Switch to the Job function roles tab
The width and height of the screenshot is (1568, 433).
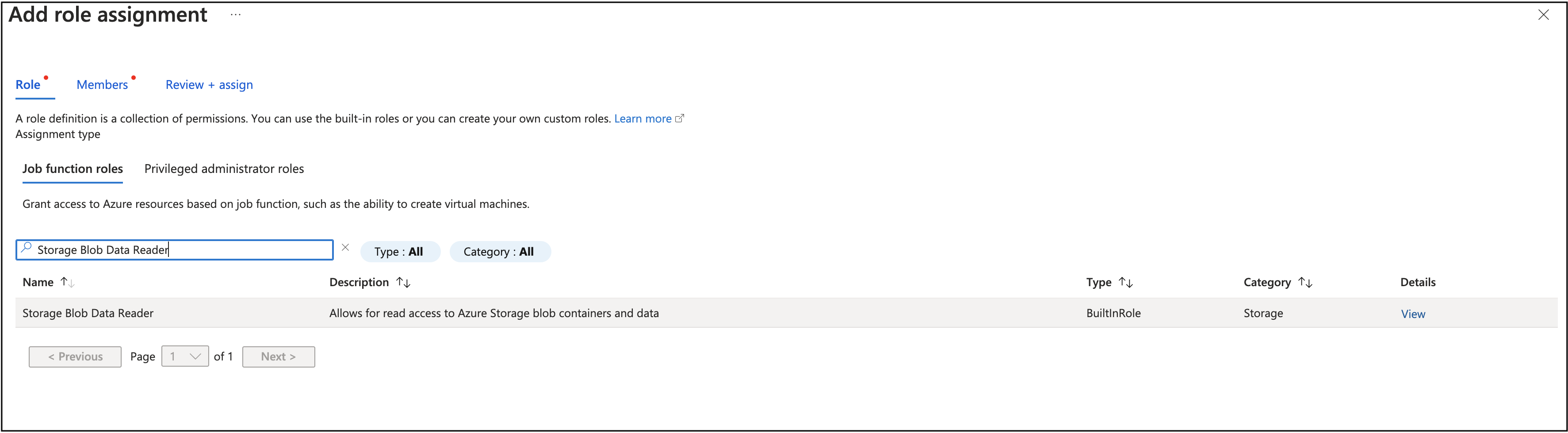(73, 169)
